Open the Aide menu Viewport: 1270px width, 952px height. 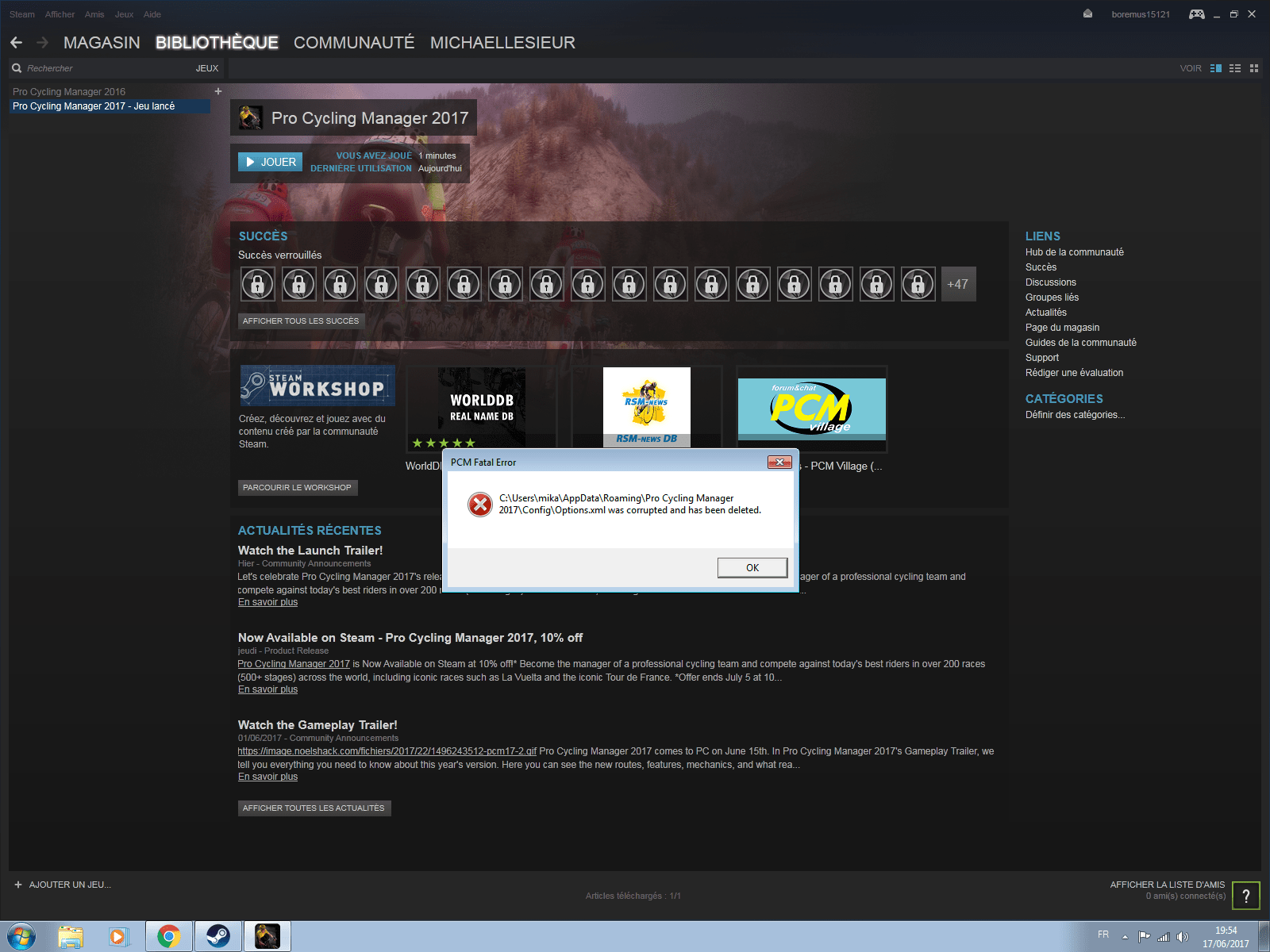[x=152, y=14]
